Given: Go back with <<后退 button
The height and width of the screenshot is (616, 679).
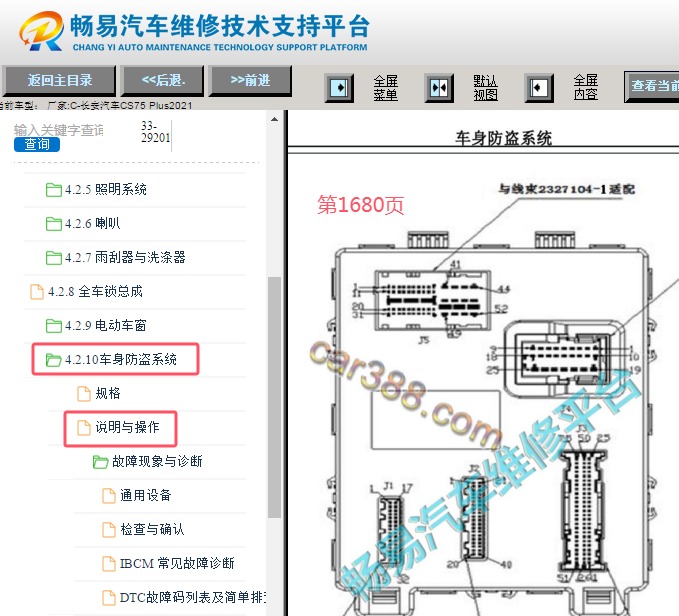Looking at the screenshot, I should click(x=162, y=81).
